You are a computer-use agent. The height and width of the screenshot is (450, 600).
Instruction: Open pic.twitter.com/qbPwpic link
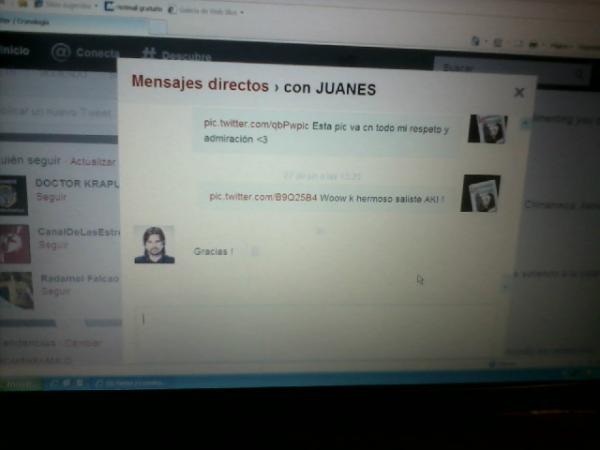point(256,124)
